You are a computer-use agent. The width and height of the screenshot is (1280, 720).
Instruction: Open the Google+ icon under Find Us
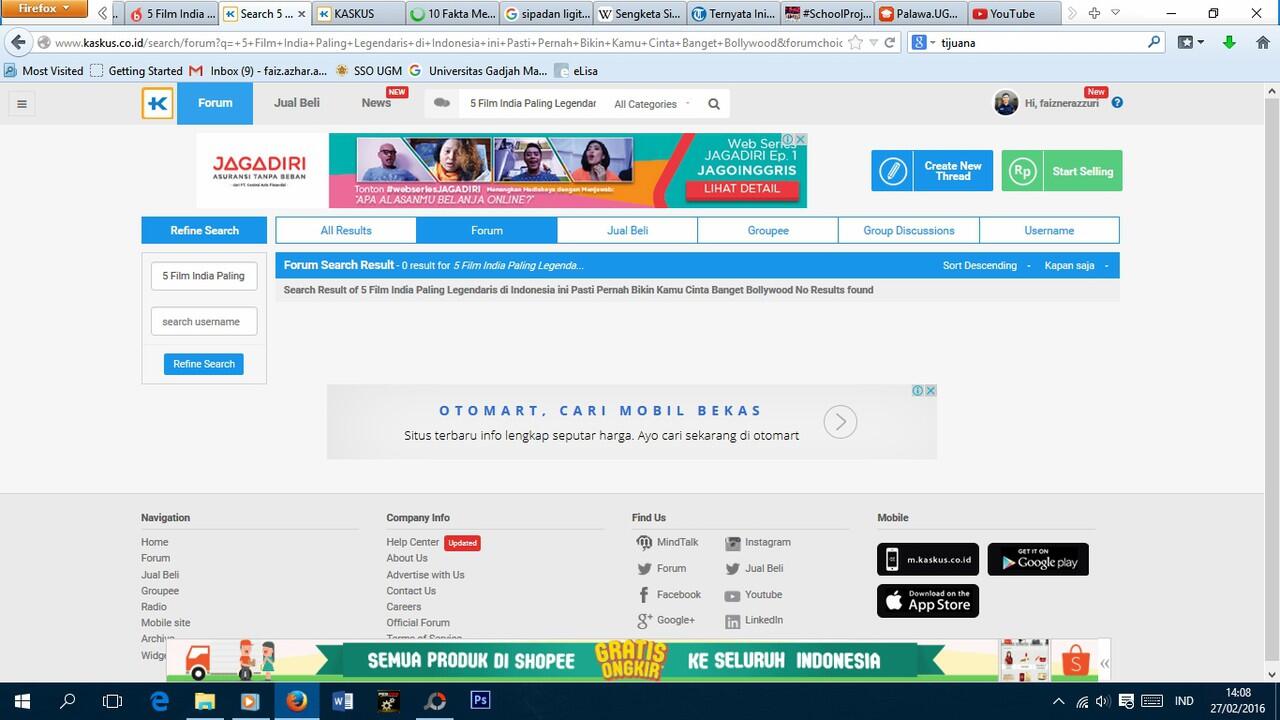(644, 621)
